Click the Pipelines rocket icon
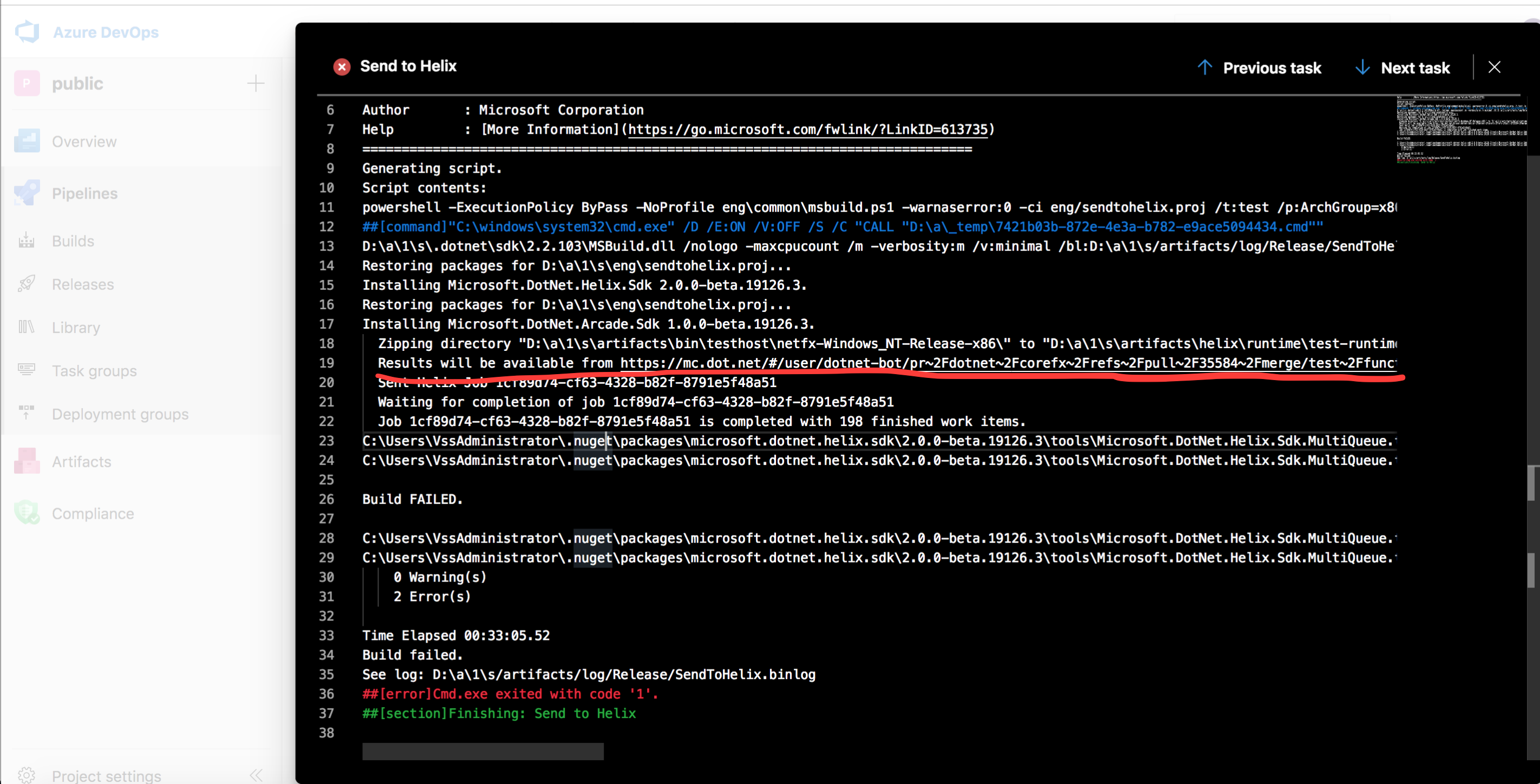The height and width of the screenshot is (784, 1540). (x=27, y=193)
